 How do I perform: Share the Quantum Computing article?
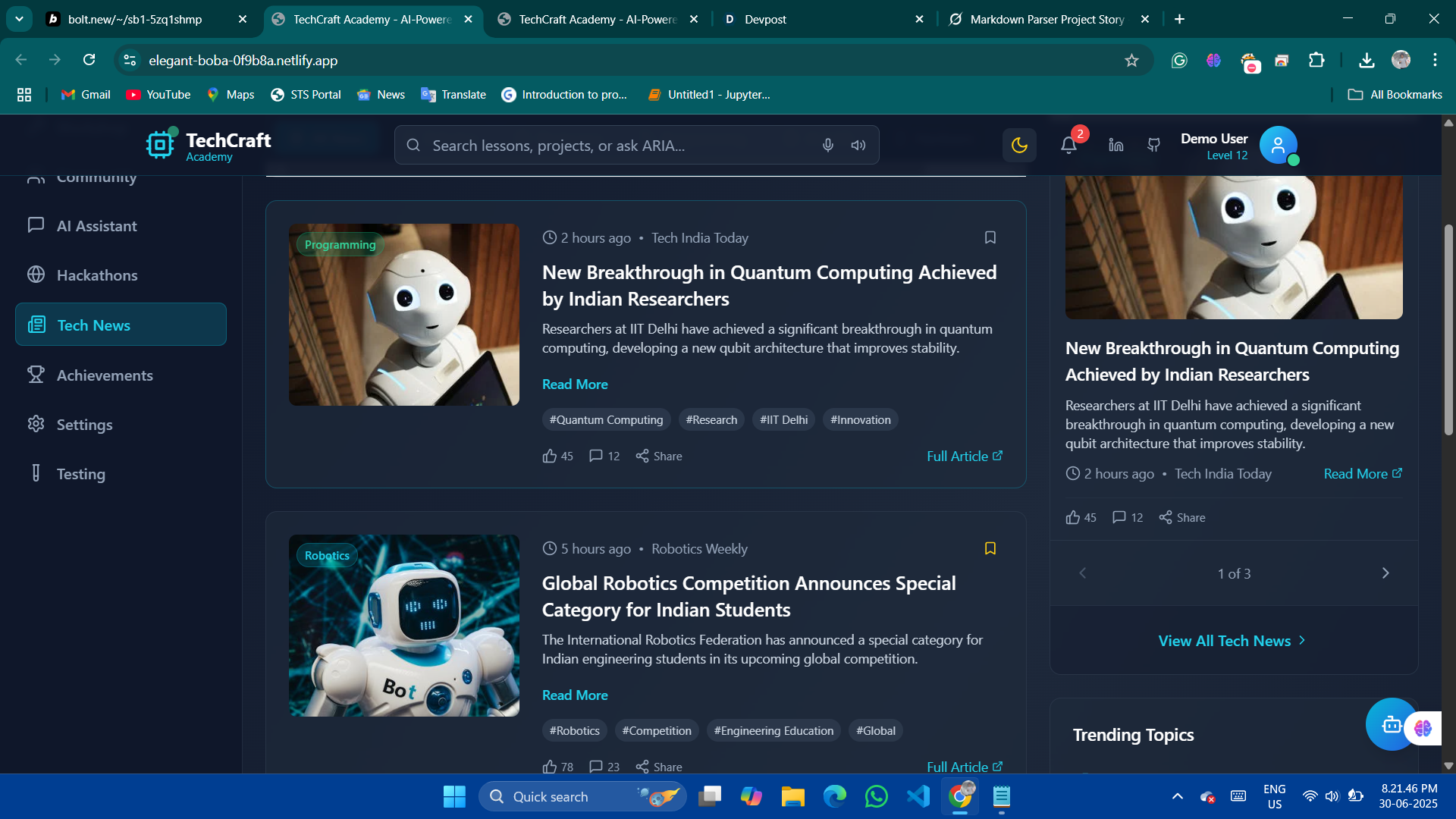tap(659, 456)
